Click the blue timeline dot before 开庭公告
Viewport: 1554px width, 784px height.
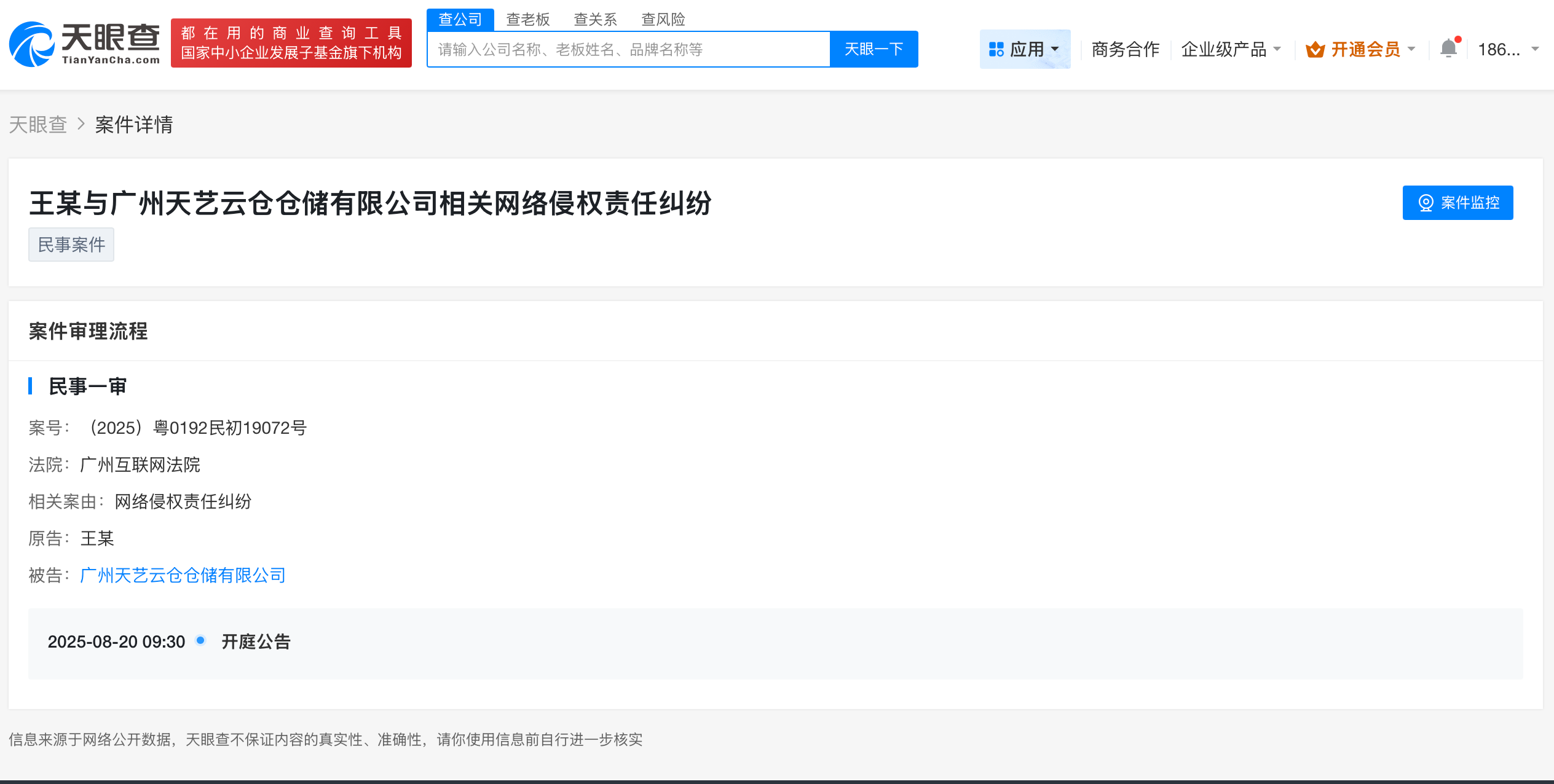tap(199, 641)
